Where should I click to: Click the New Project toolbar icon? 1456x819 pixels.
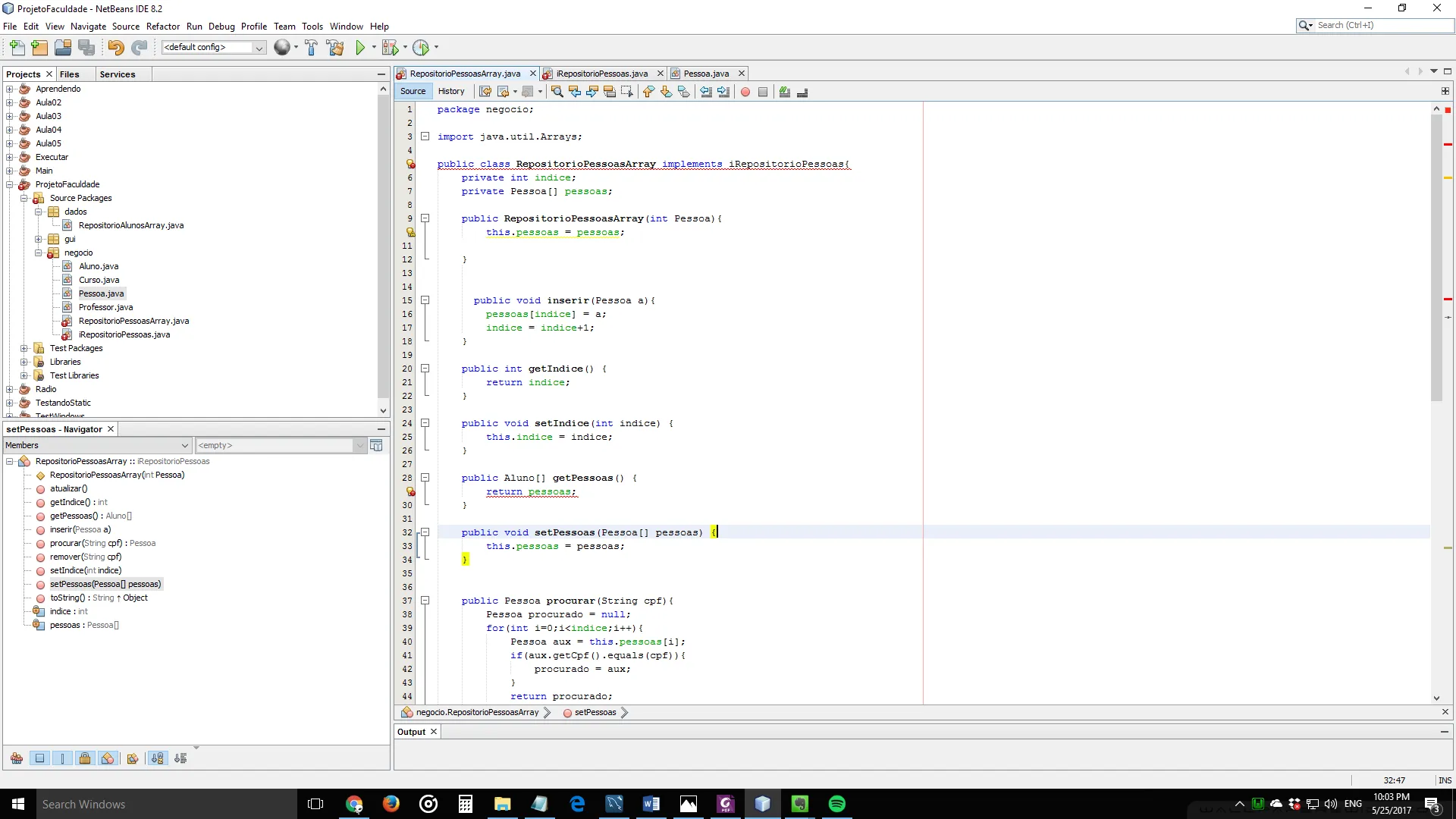[x=39, y=48]
